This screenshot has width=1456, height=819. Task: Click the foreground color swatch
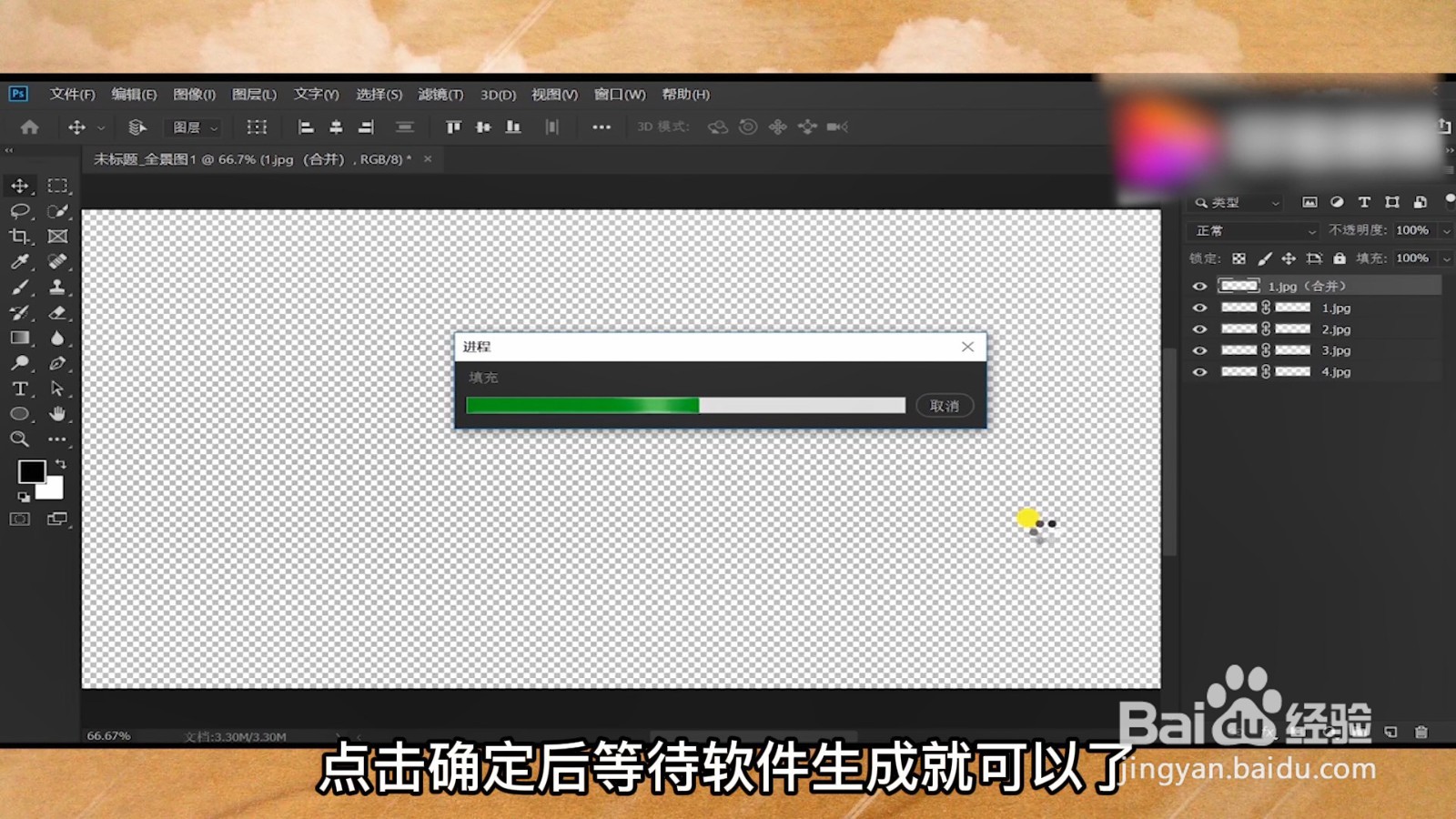pyautogui.click(x=33, y=471)
